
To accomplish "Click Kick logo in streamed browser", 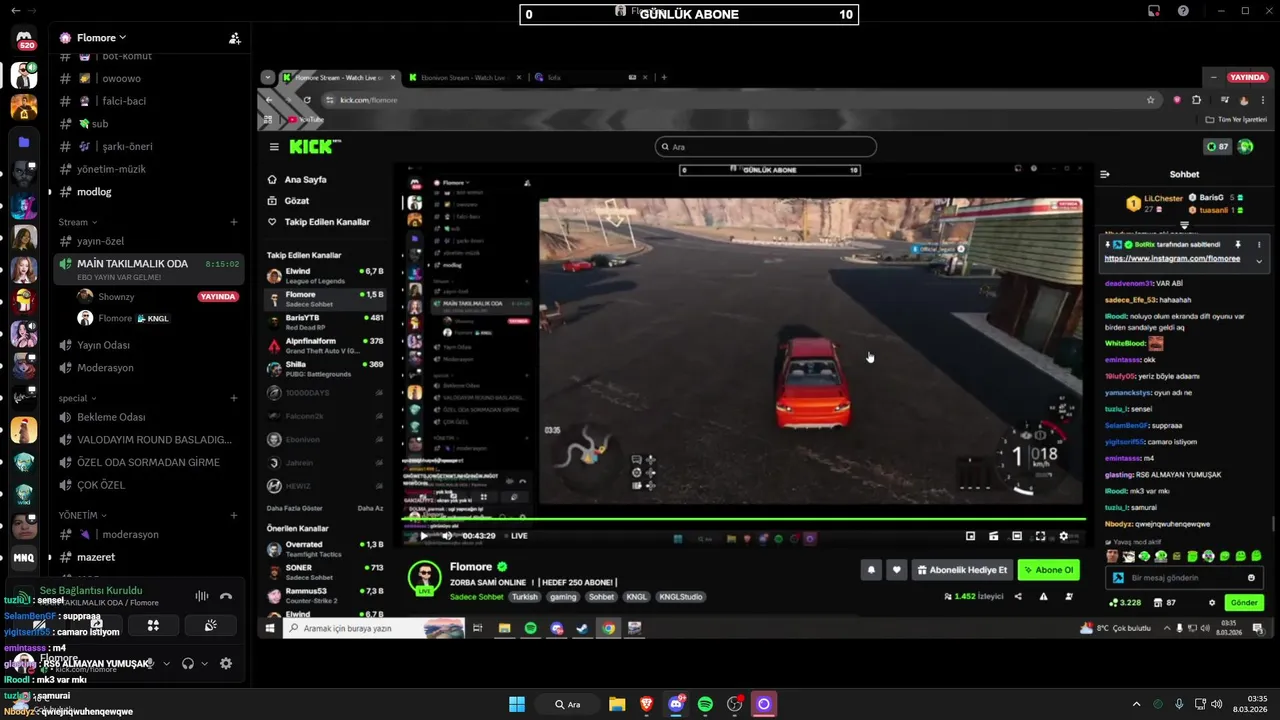I will pyautogui.click(x=314, y=147).
